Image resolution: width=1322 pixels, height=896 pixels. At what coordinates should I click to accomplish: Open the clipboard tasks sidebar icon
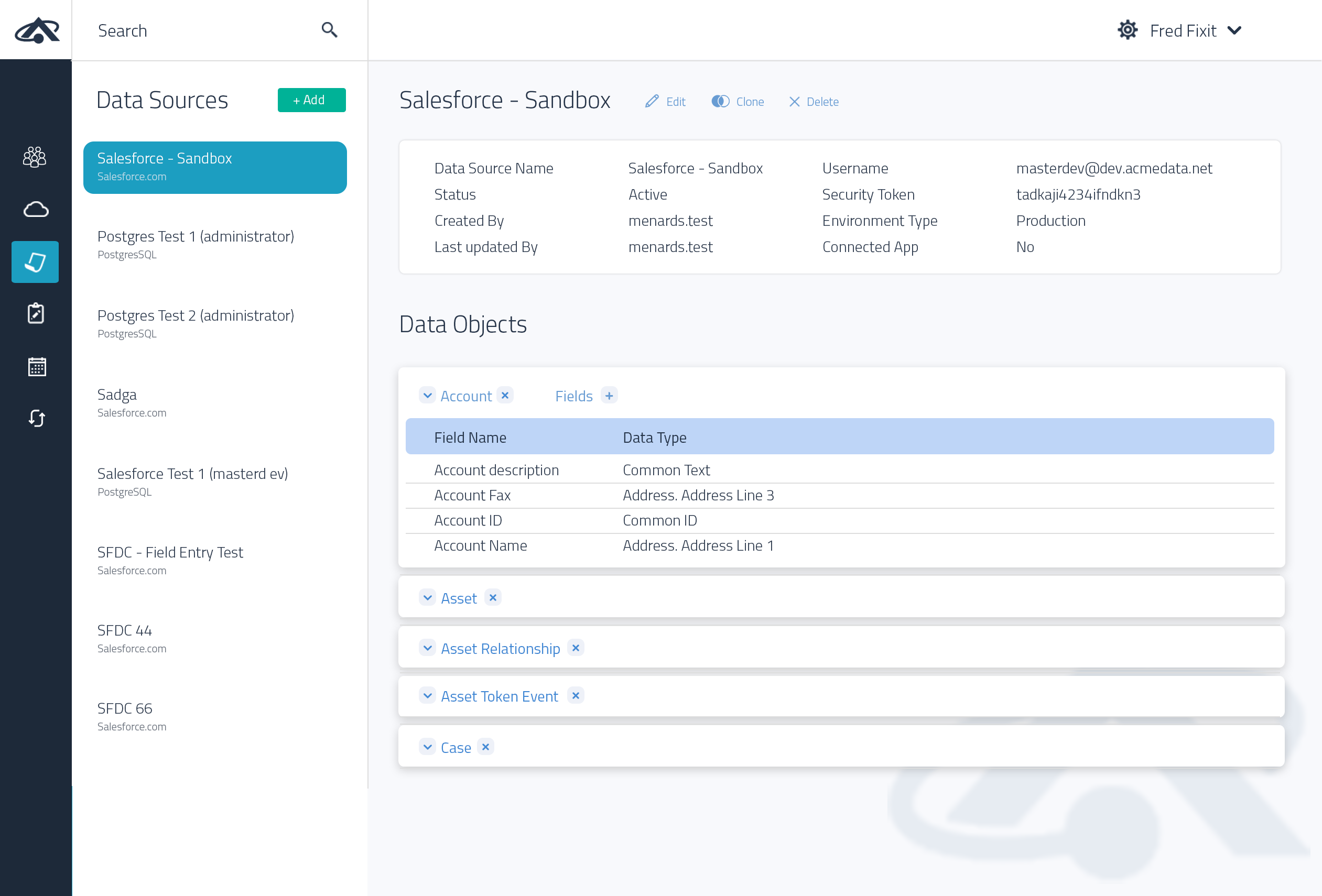[x=36, y=313]
